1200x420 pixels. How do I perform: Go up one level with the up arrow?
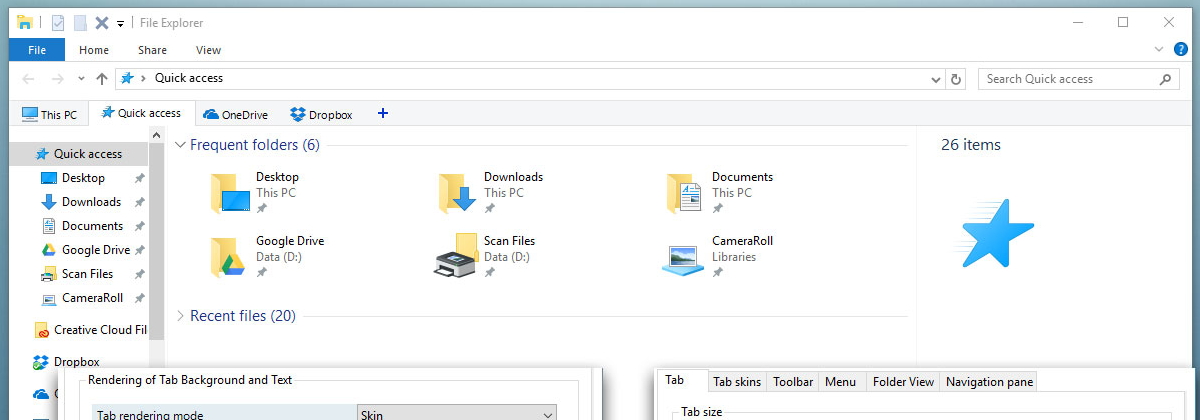102,79
